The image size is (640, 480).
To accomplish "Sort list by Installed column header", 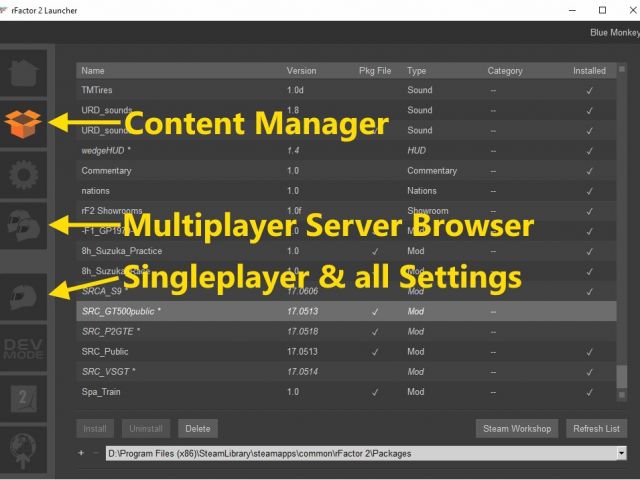I will [x=589, y=71].
